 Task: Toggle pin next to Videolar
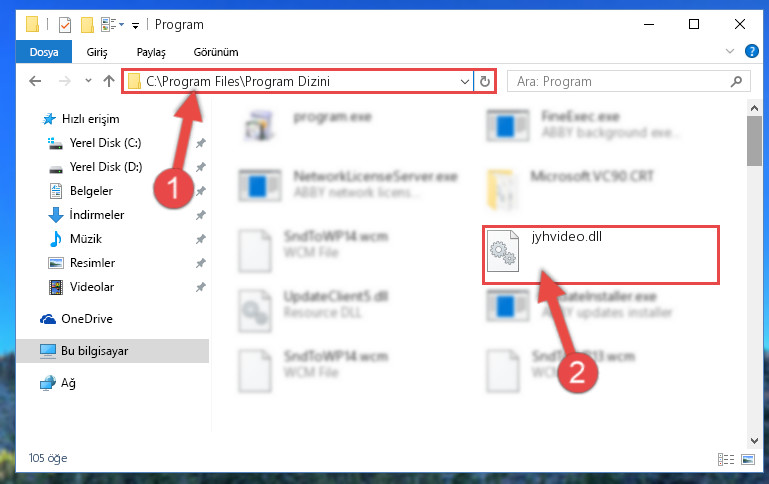tap(201, 287)
